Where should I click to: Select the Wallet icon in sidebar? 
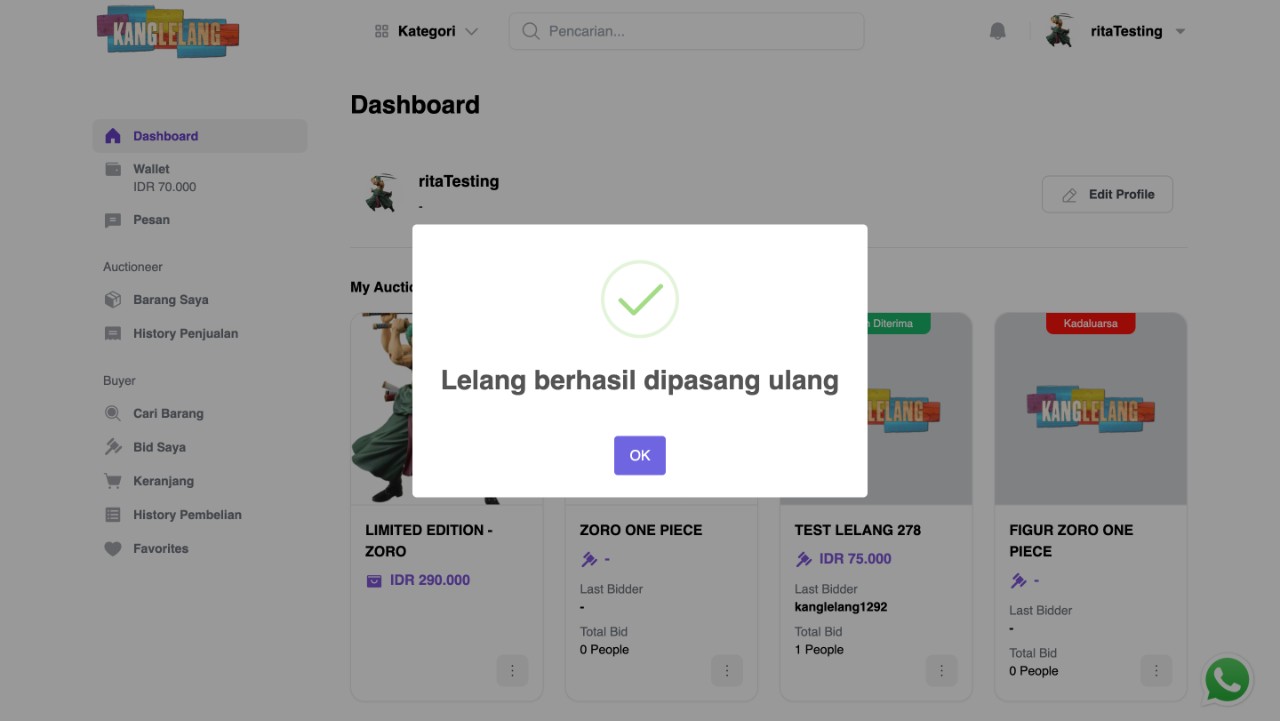tap(112, 168)
